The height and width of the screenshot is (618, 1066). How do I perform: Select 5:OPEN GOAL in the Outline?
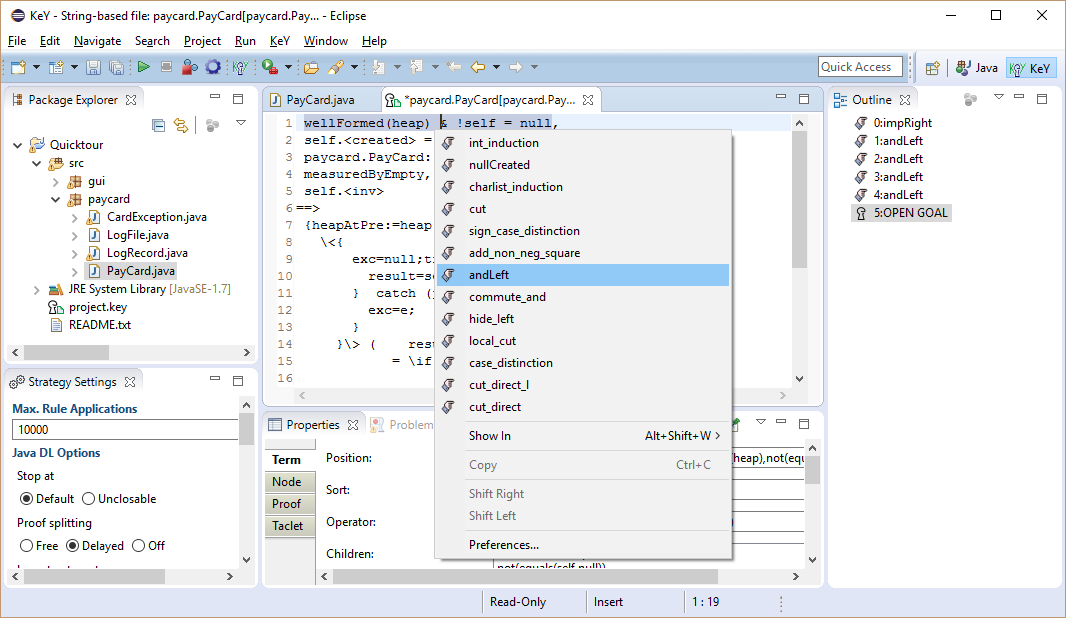click(901, 213)
